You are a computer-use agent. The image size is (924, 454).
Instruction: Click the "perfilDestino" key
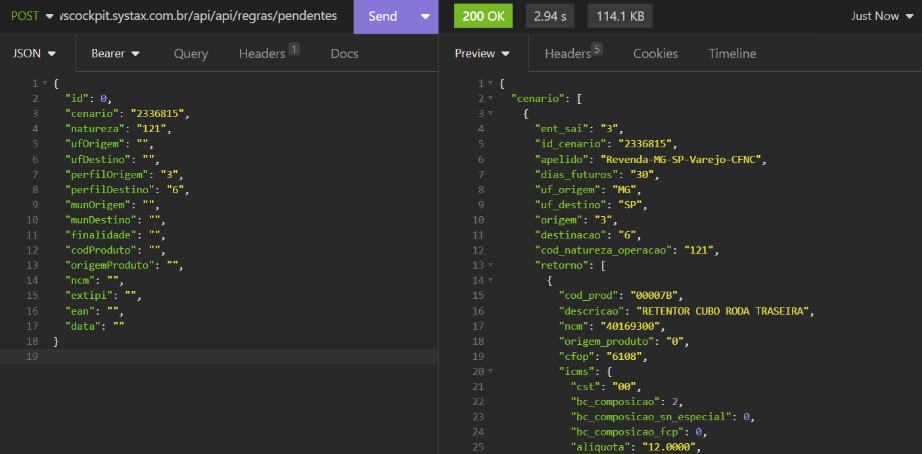pos(110,189)
